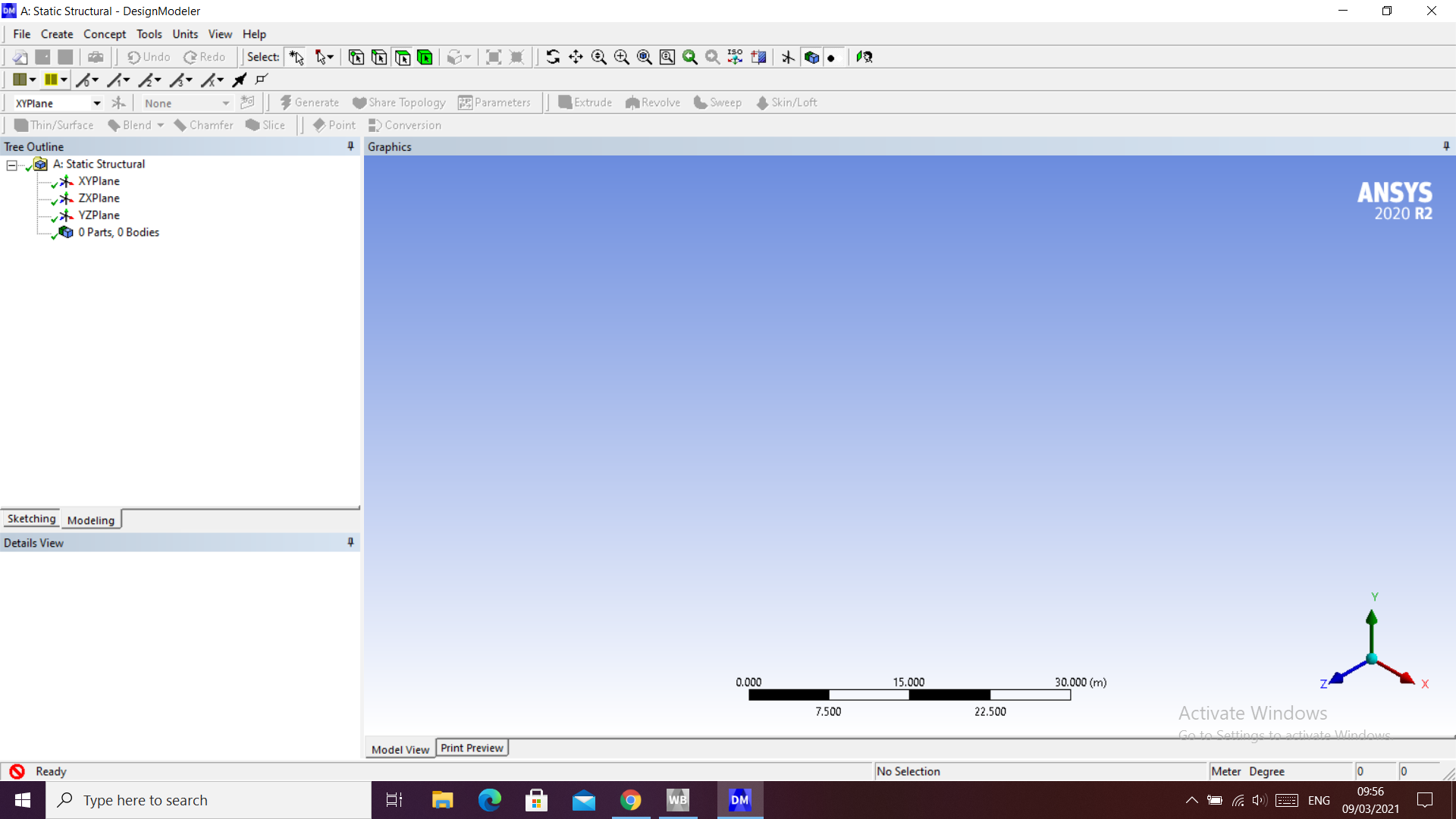Open the Print Preview tab

(472, 748)
